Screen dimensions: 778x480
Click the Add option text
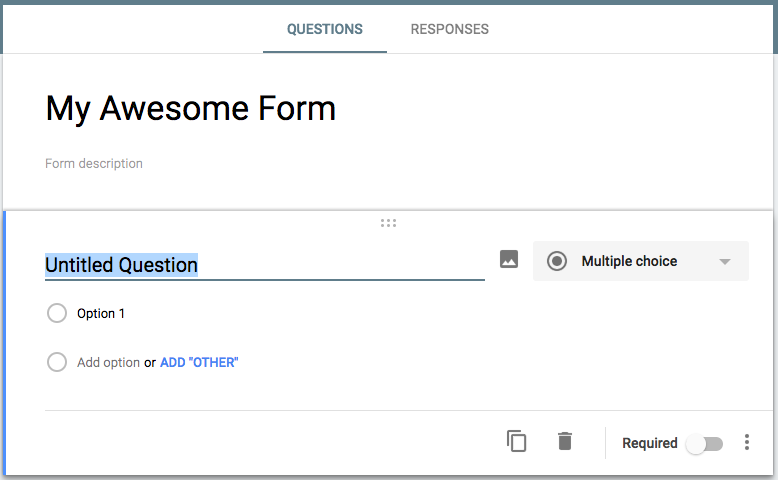click(x=108, y=362)
